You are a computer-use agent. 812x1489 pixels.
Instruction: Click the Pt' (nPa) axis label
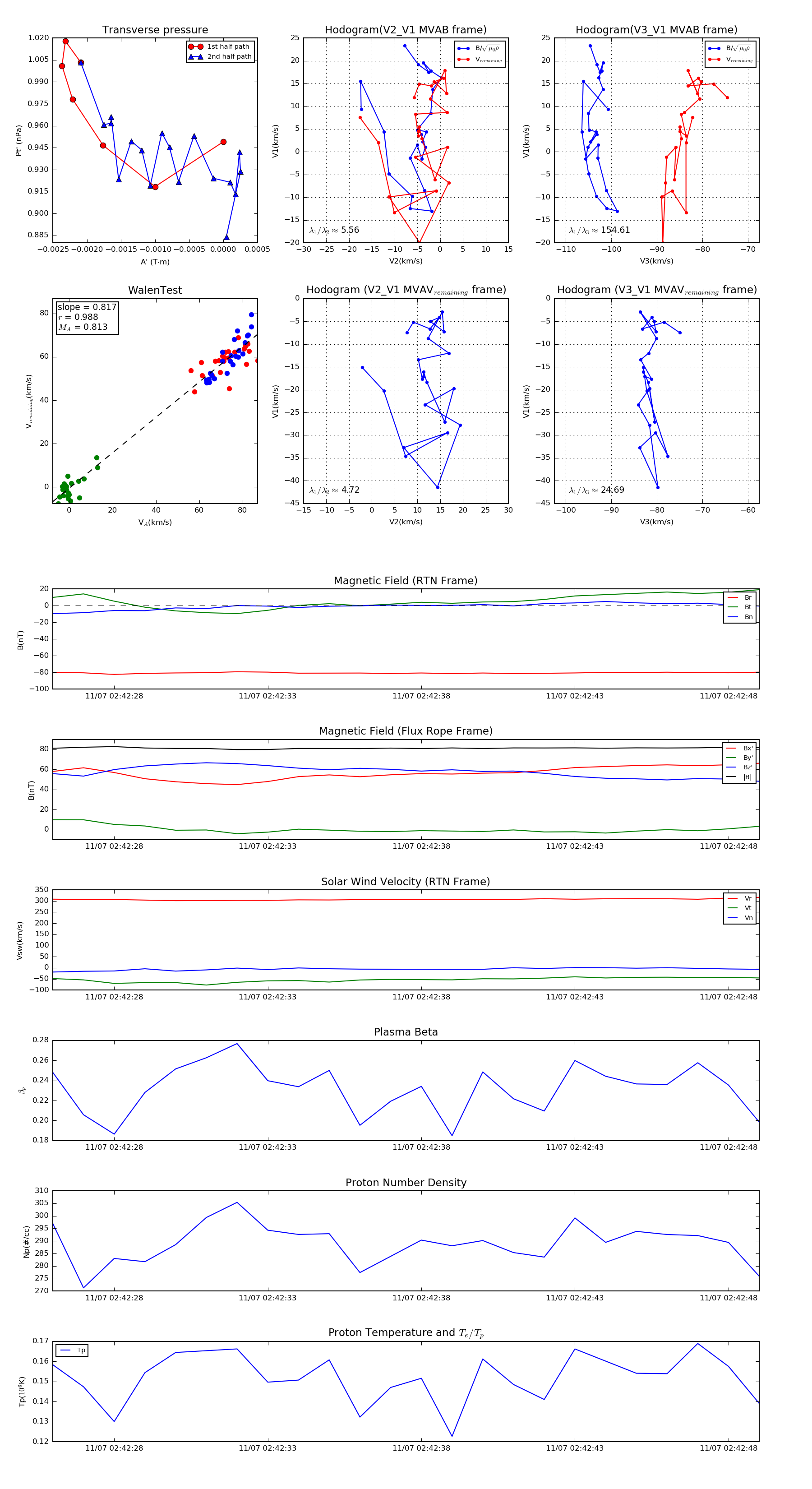point(18,140)
